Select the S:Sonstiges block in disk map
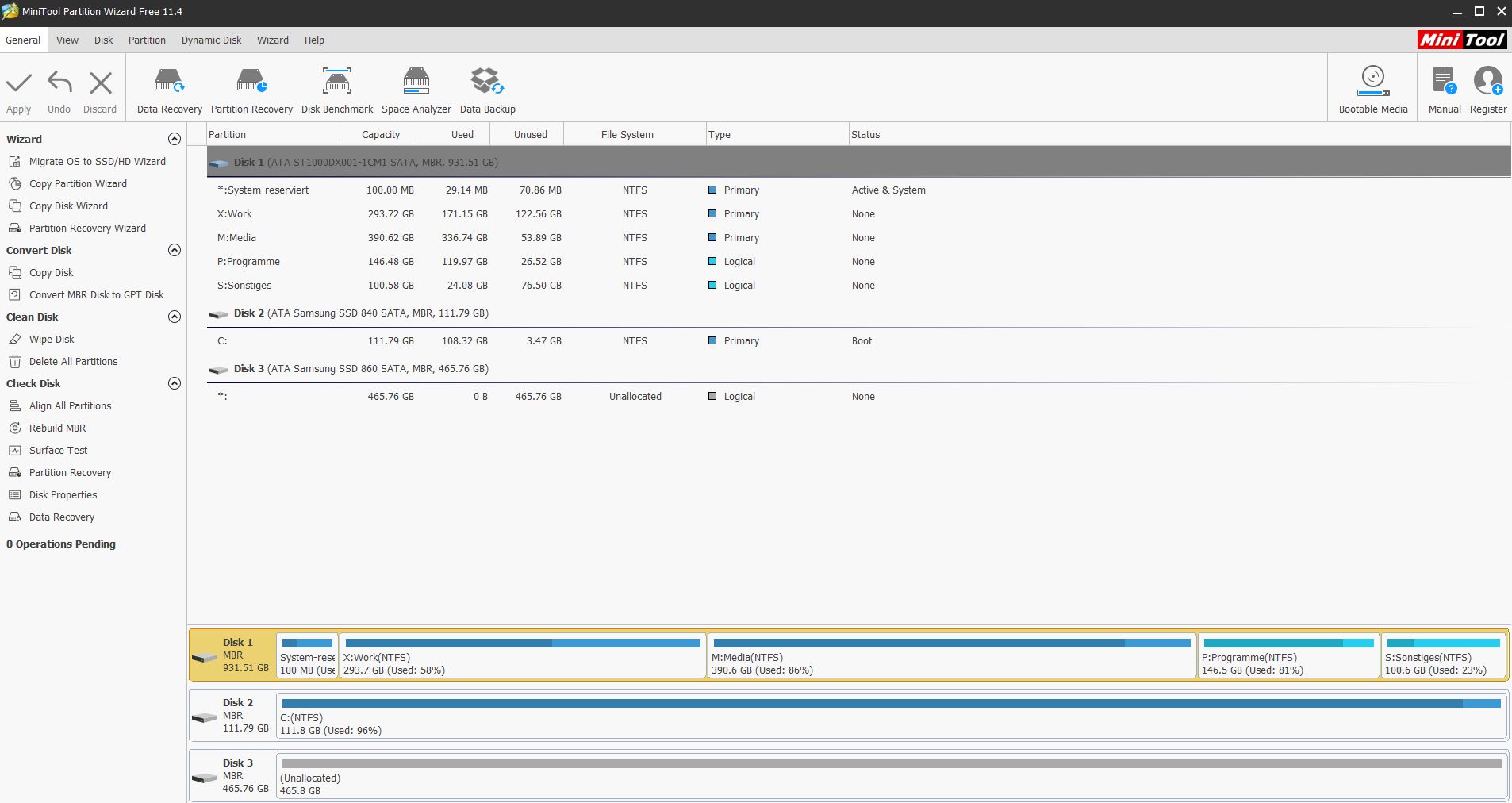 coord(1443,655)
